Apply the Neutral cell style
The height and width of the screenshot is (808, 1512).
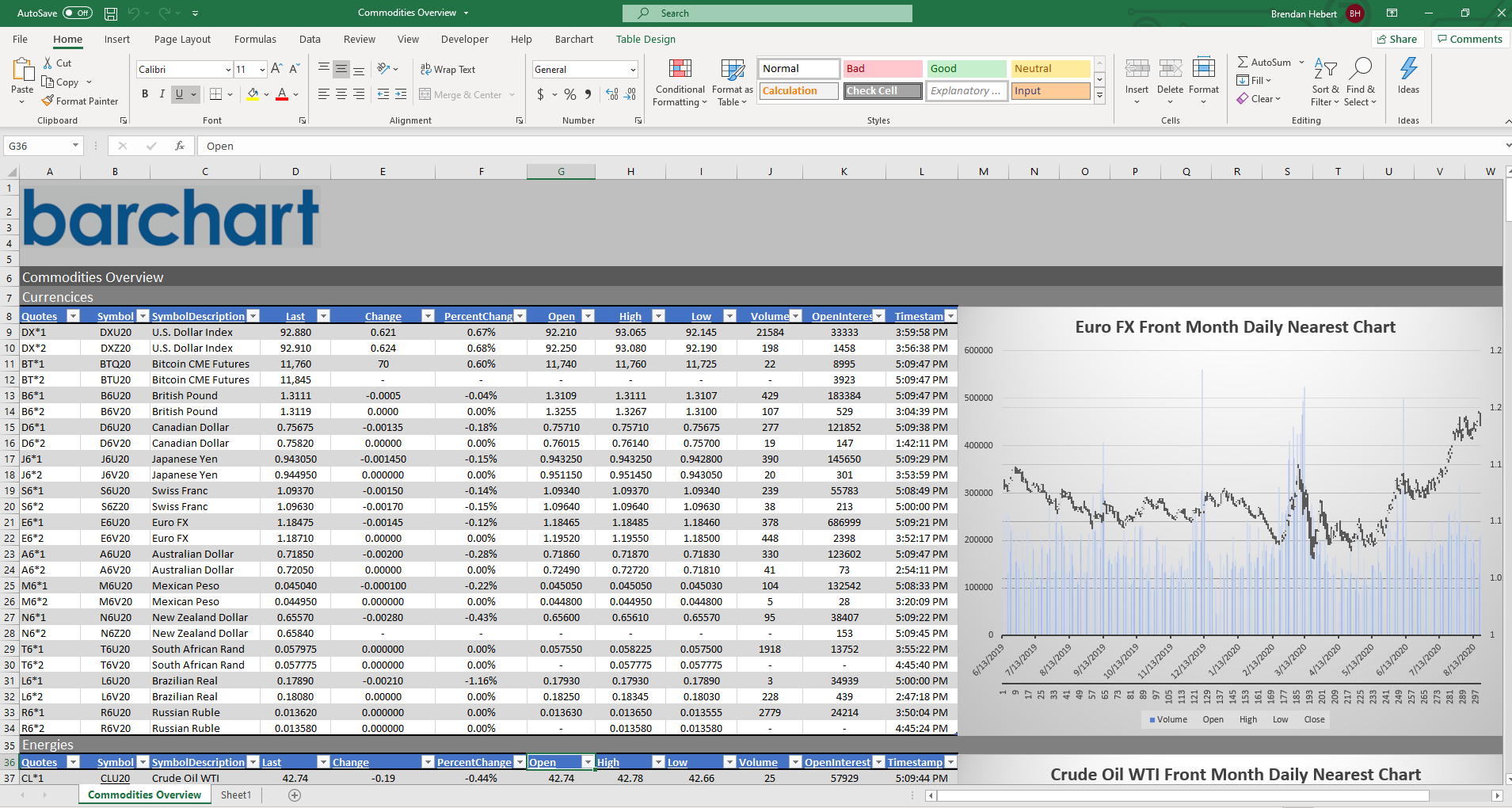coord(1050,69)
